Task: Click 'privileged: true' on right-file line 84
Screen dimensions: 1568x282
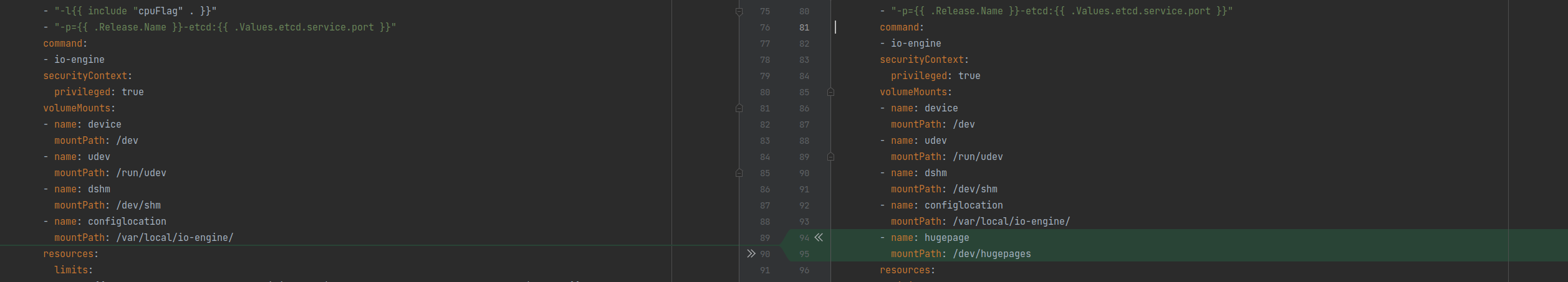Action: point(936,76)
